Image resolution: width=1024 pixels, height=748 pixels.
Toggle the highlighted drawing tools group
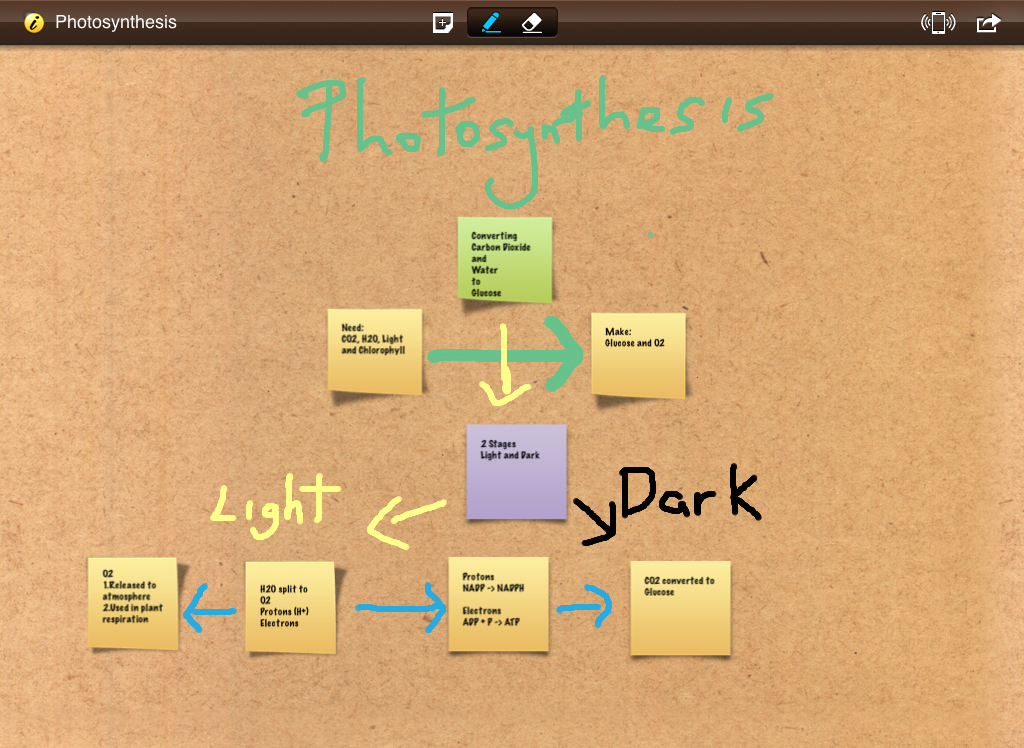click(x=512, y=21)
